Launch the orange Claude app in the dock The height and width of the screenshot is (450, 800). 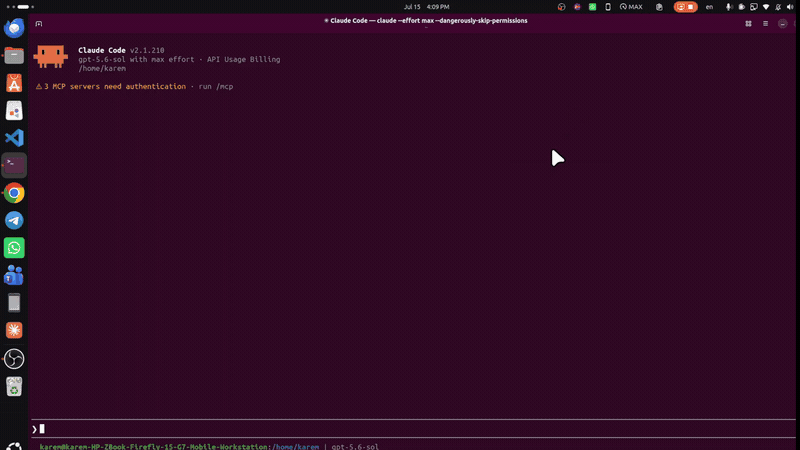(14, 331)
